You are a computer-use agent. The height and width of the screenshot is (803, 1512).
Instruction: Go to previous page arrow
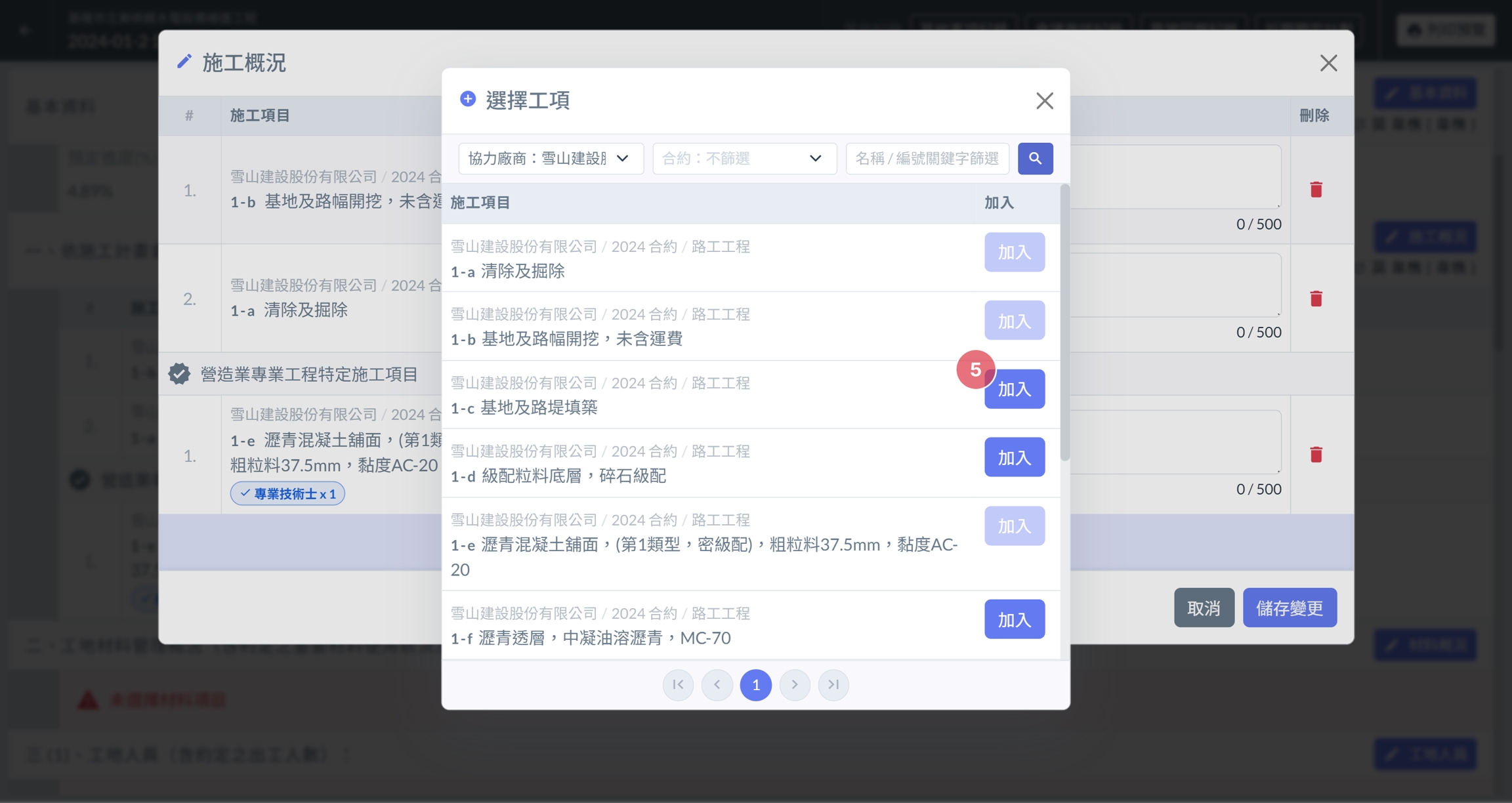(x=717, y=685)
